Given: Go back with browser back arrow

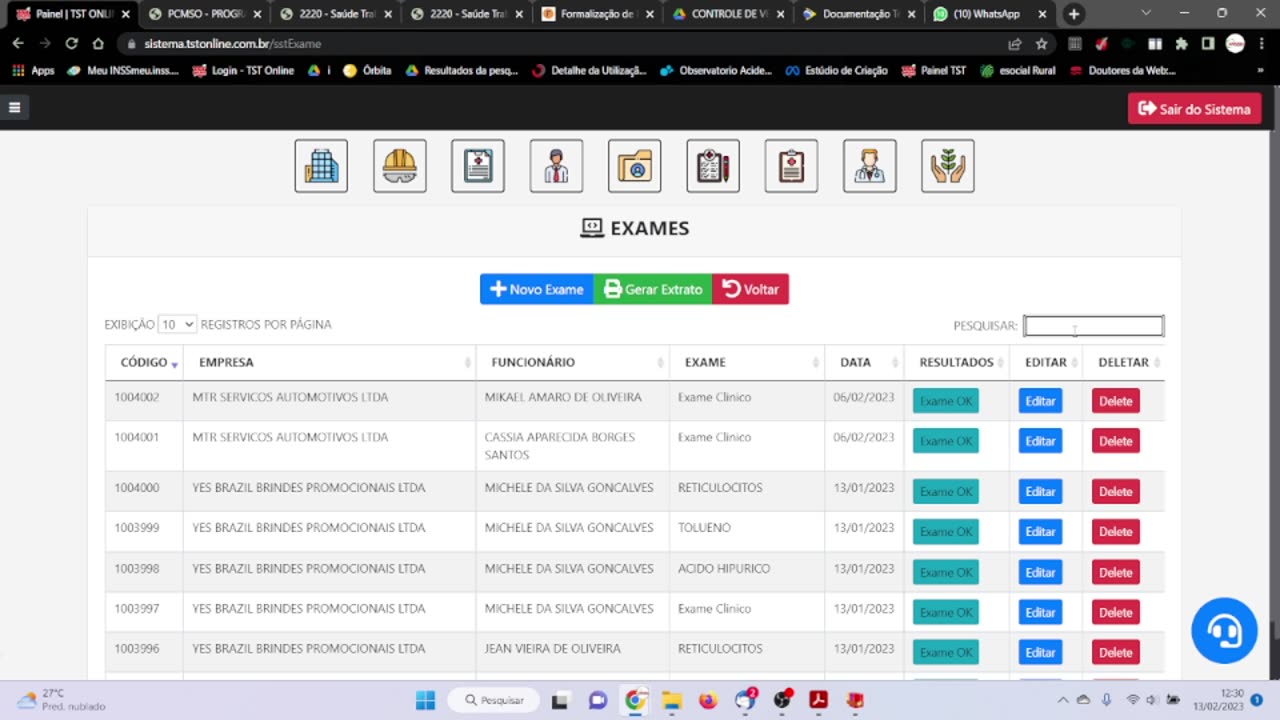Looking at the screenshot, I should point(18,44).
